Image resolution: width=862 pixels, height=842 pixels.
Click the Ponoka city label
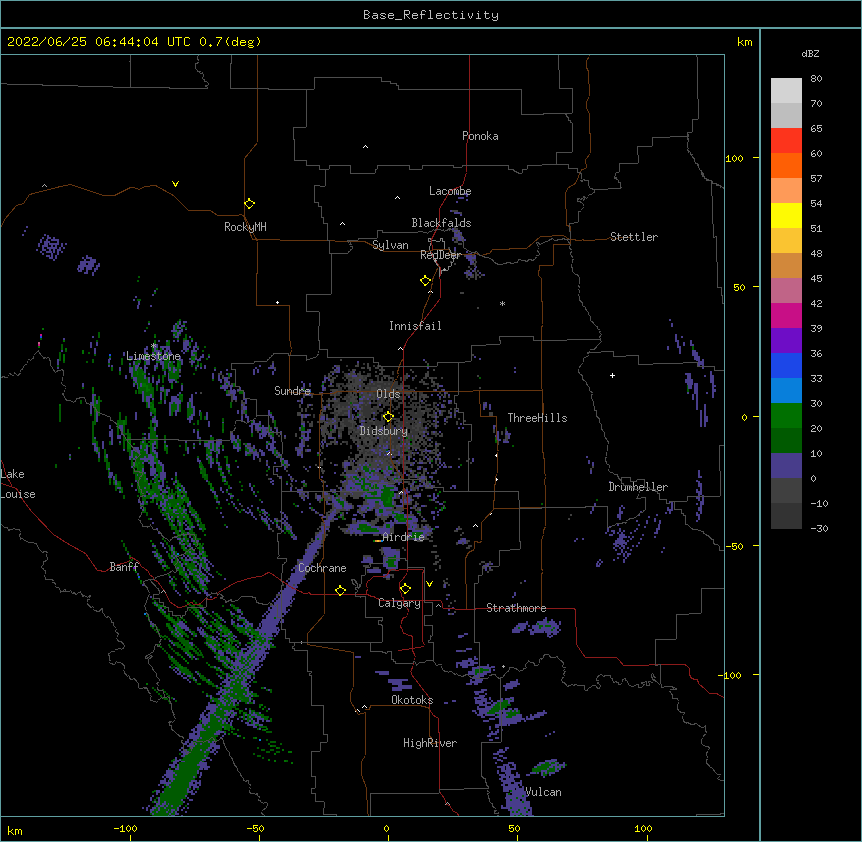coord(480,136)
